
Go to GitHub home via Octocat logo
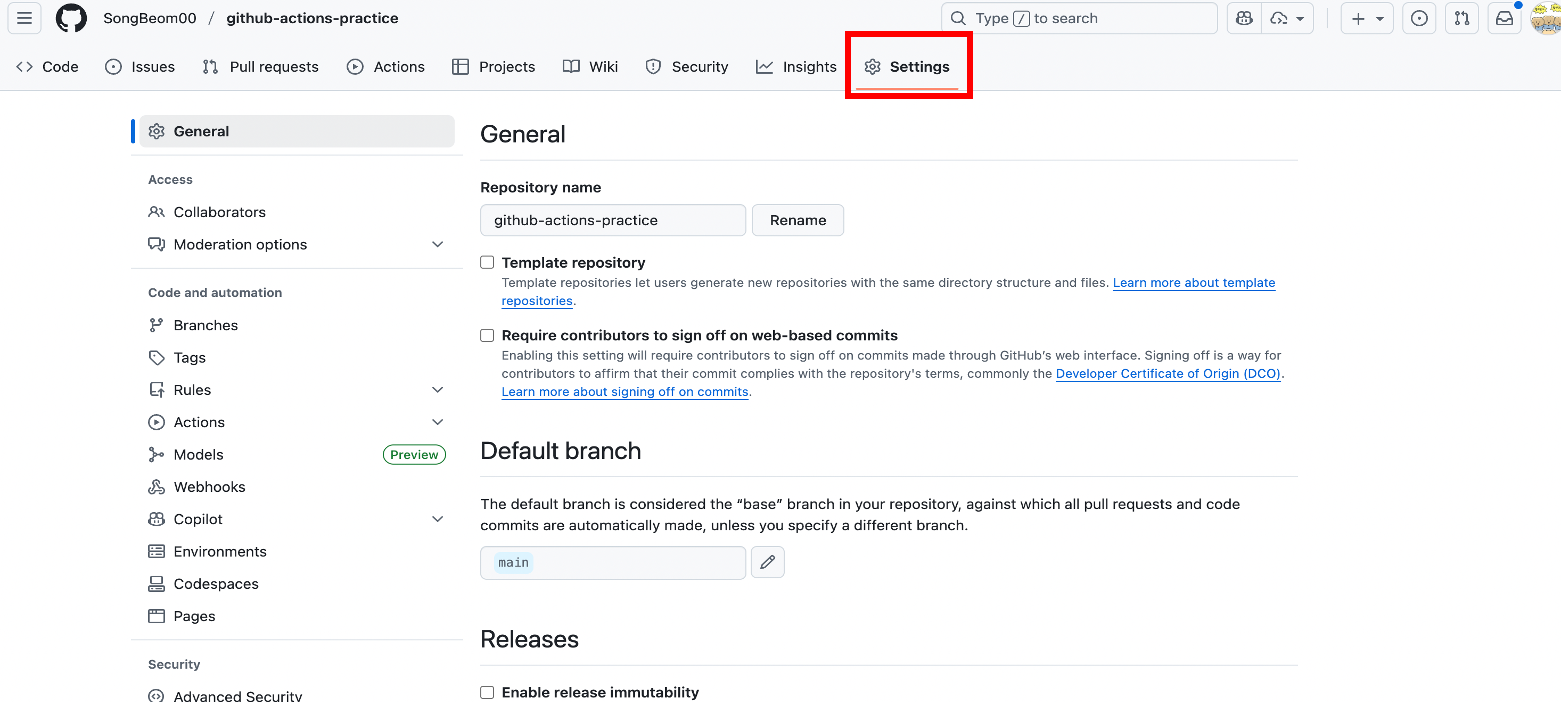71,18
